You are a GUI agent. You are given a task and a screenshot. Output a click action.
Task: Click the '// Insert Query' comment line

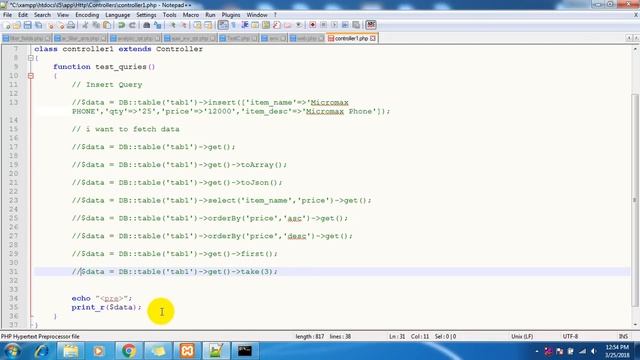(x=107, y=85)
